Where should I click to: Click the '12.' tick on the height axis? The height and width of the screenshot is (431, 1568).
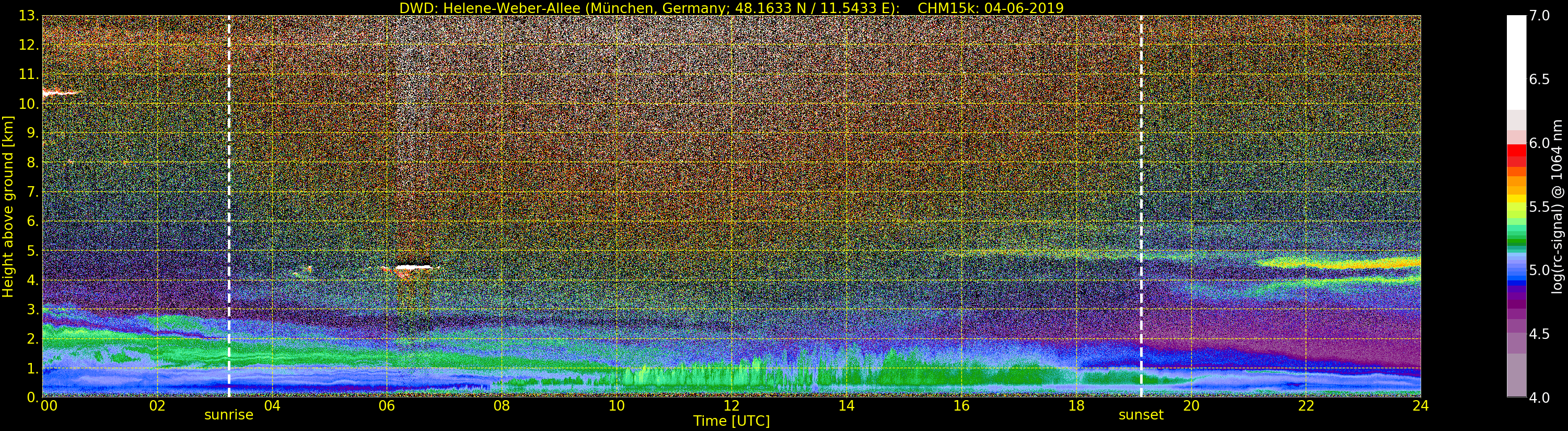coord(29,45)
